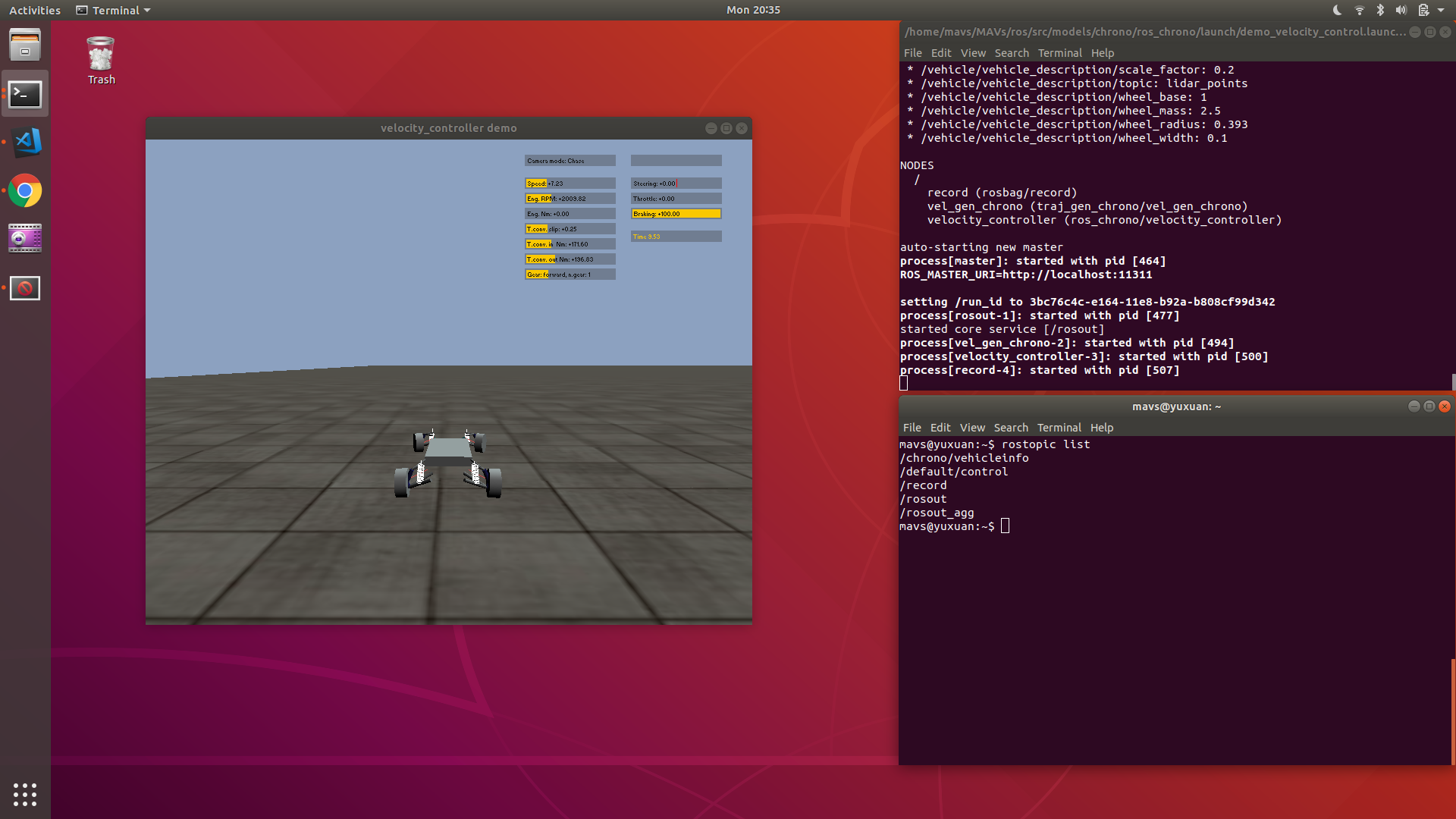Click the Steering +0.00 indicator bar
Screen dimensions: 1456x819
pyautogui.click(x=676, y=184)
